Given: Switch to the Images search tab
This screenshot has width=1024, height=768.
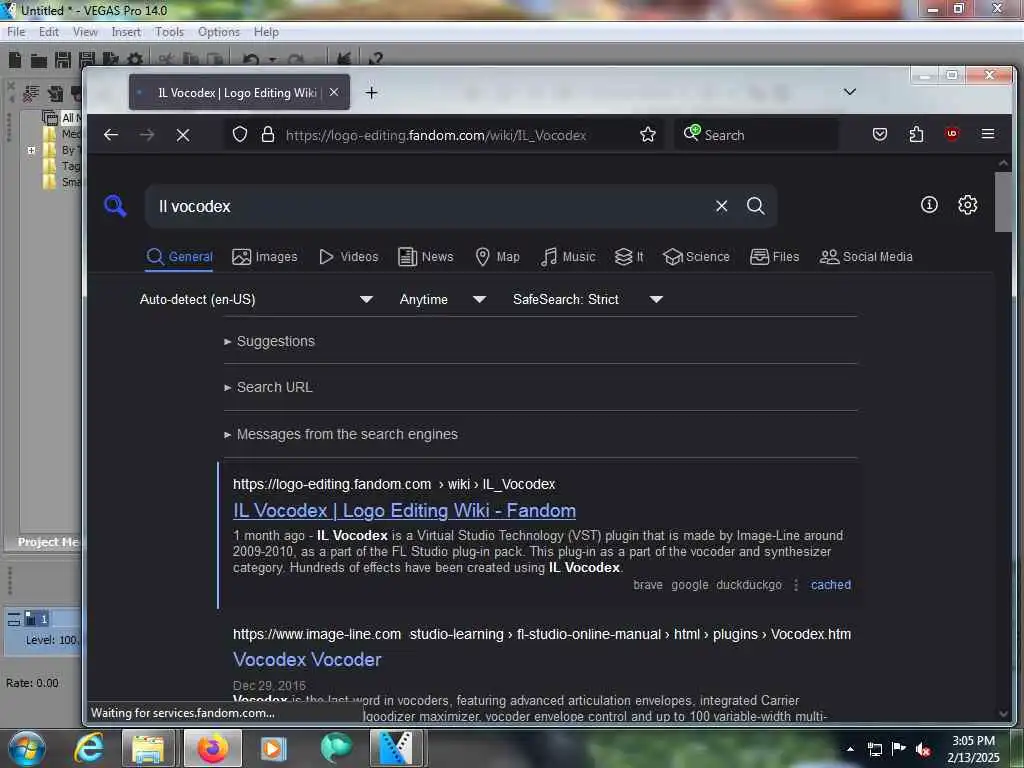Looking at the screenshot, I should (264, 257).
